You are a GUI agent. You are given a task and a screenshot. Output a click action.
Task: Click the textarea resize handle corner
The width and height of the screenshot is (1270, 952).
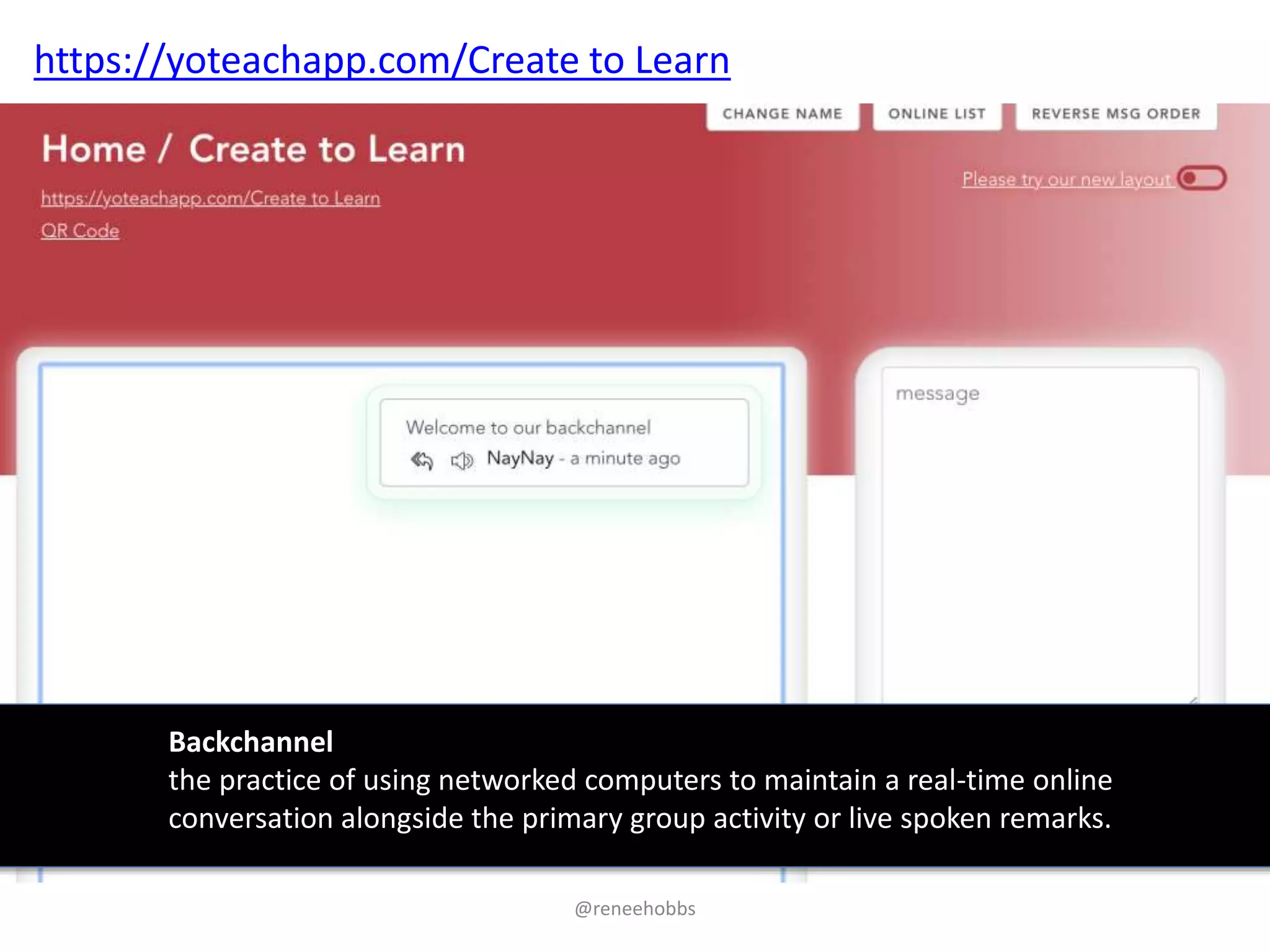tap(1192, 699)
